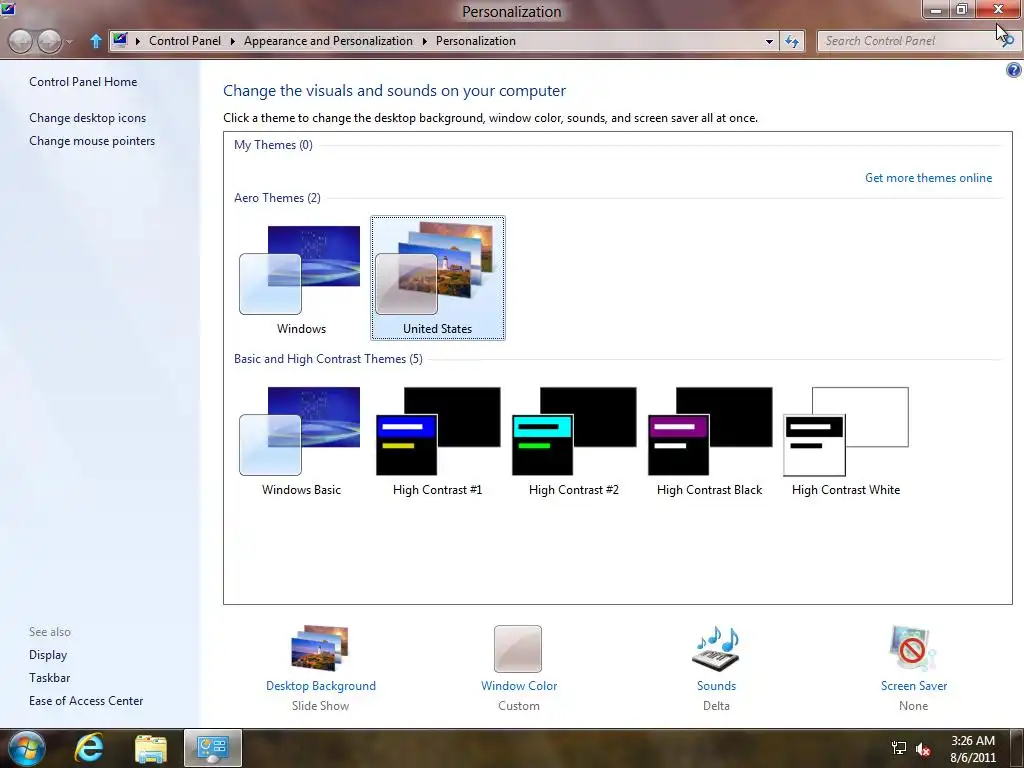This screenshot has height=768, width=1024.
Task: Apply the High Contrast #1 theme
Action: [438, 440]
